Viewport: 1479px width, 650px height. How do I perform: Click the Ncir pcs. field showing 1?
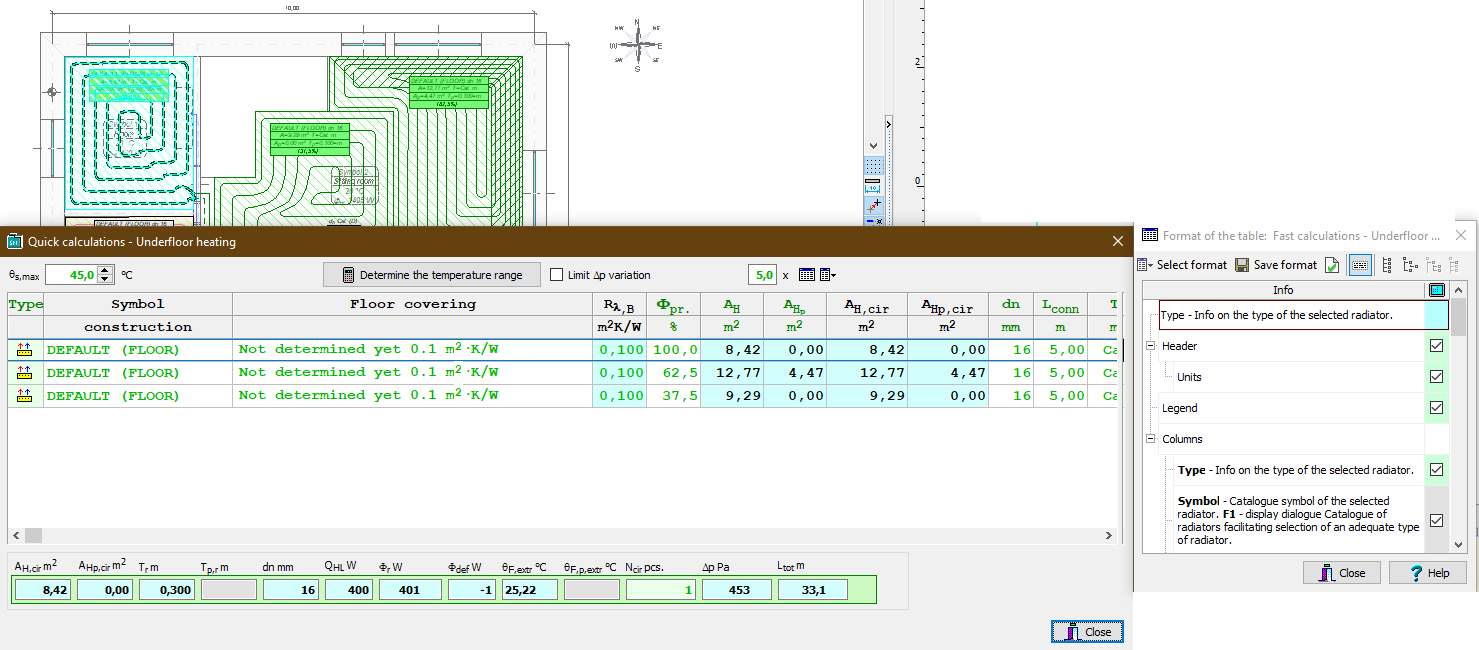[x=660, y=590]
